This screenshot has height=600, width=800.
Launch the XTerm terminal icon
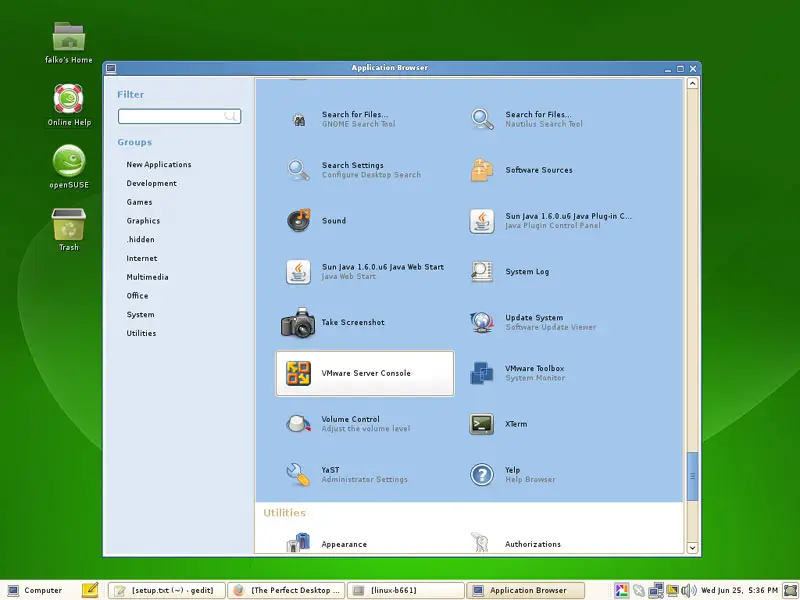click(x=482, y=424)
